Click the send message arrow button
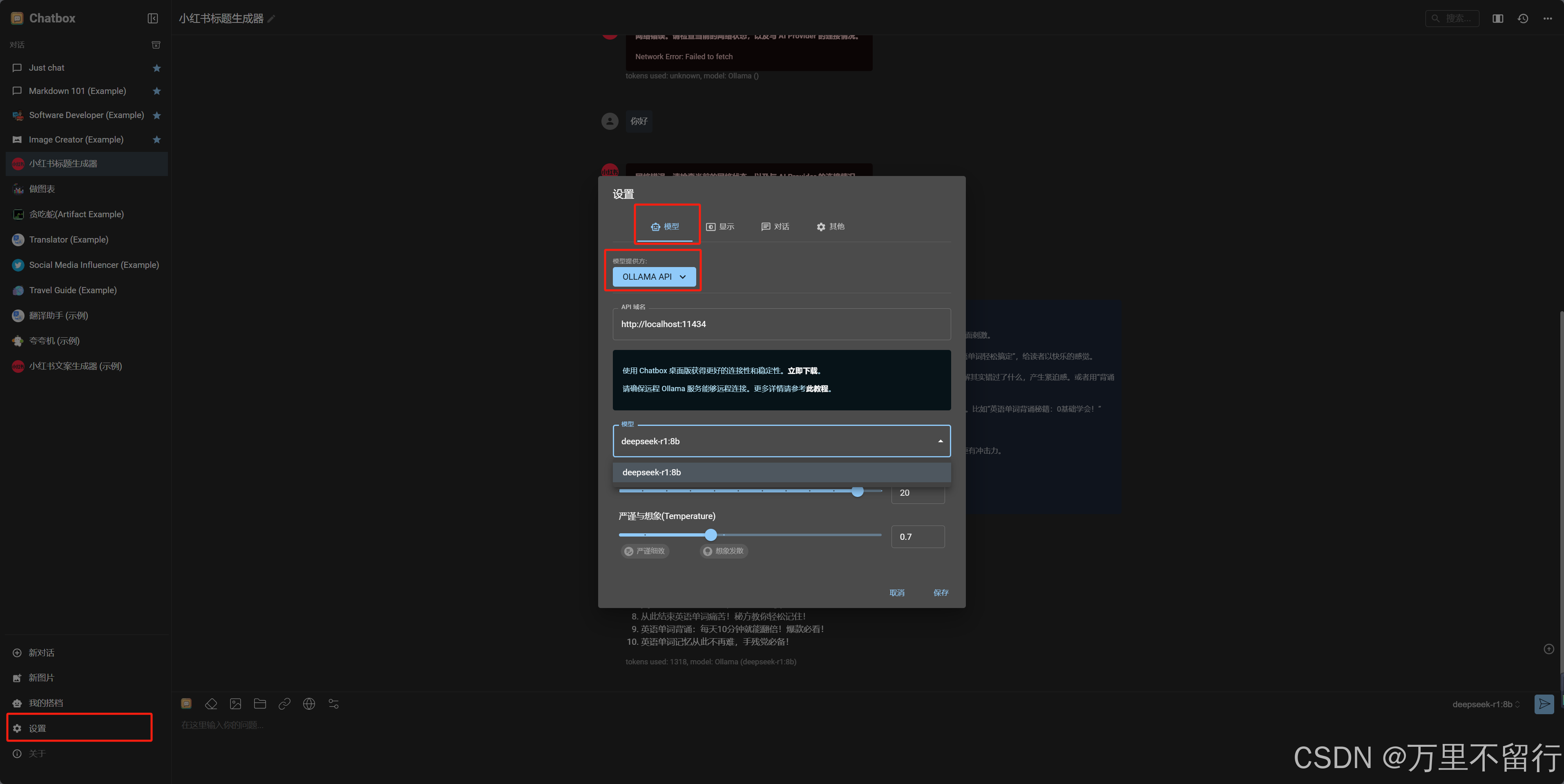The width and height of the screenshot is (1564, 784). click(x=1544, y=704)
